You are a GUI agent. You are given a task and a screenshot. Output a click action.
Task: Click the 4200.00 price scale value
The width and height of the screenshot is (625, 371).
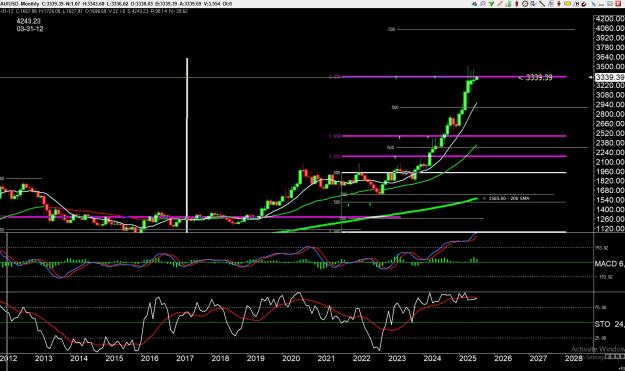[610, 19]
